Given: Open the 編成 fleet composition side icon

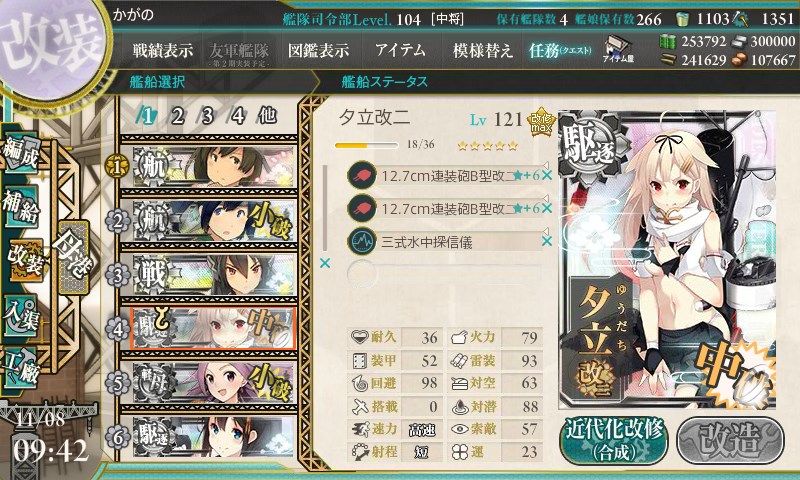Looking at the screenshot, I should coord(21,154).
